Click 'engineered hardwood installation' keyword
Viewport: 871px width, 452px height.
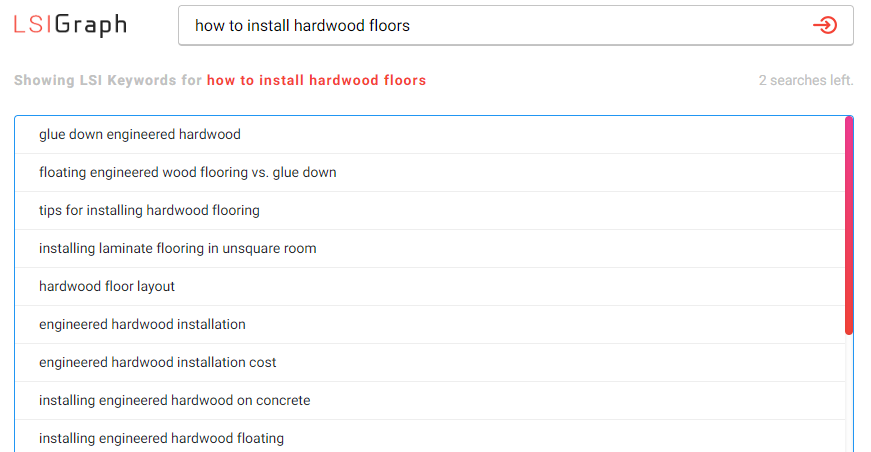430,324
